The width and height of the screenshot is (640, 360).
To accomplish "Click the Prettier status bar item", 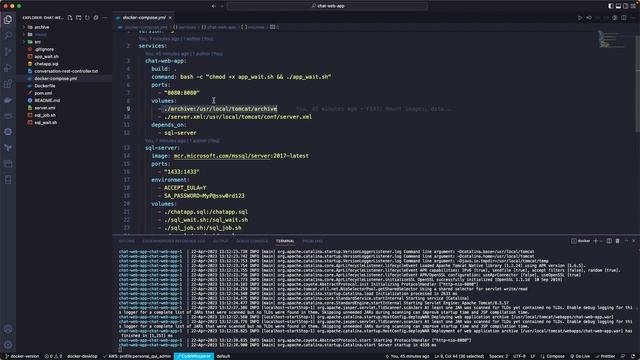I will pyautogui.click(x=605, y=356).
